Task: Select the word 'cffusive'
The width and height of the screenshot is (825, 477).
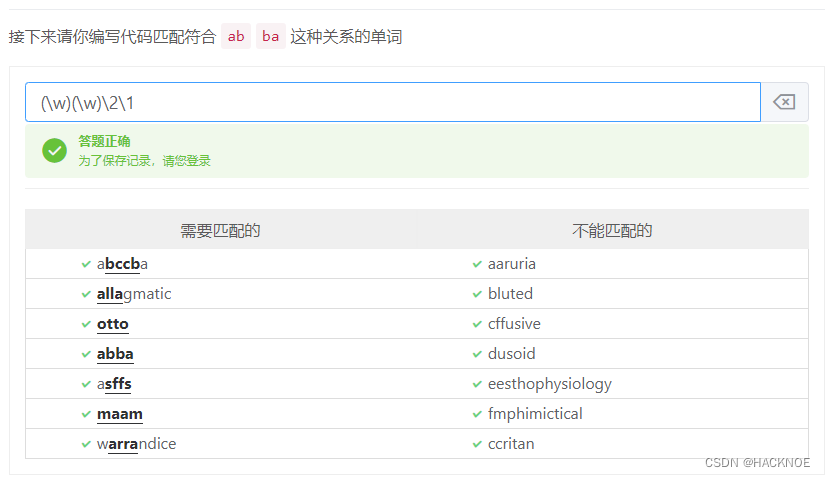Action: [x=514, y=324]
